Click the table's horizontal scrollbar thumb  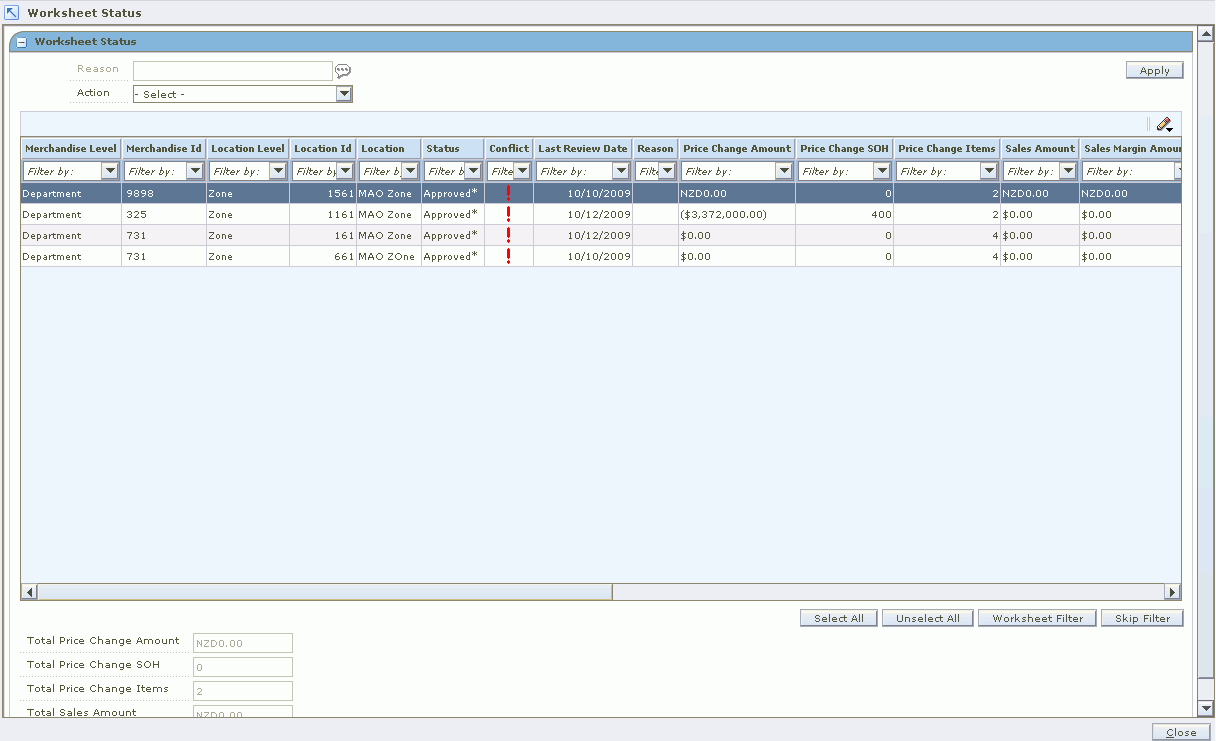tap(325, 592)
